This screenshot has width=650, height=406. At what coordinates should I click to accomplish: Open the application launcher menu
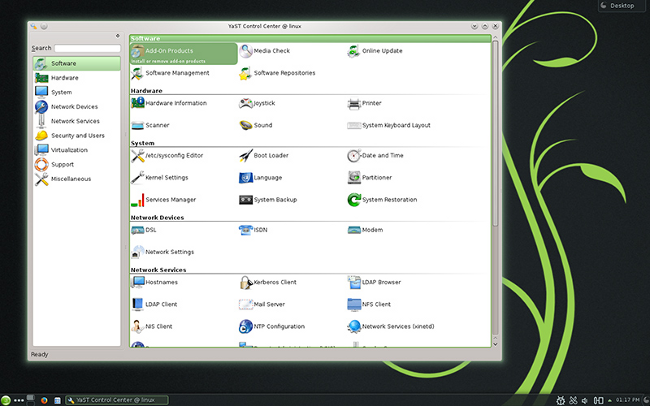point(6,400)
